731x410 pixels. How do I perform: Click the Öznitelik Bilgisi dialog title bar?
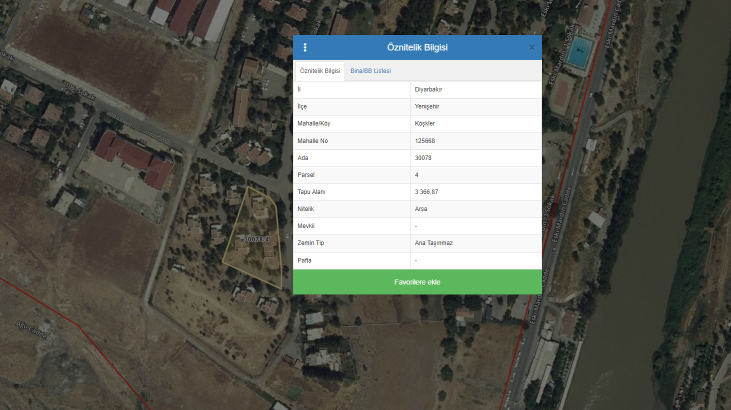[x=417, y=47]
